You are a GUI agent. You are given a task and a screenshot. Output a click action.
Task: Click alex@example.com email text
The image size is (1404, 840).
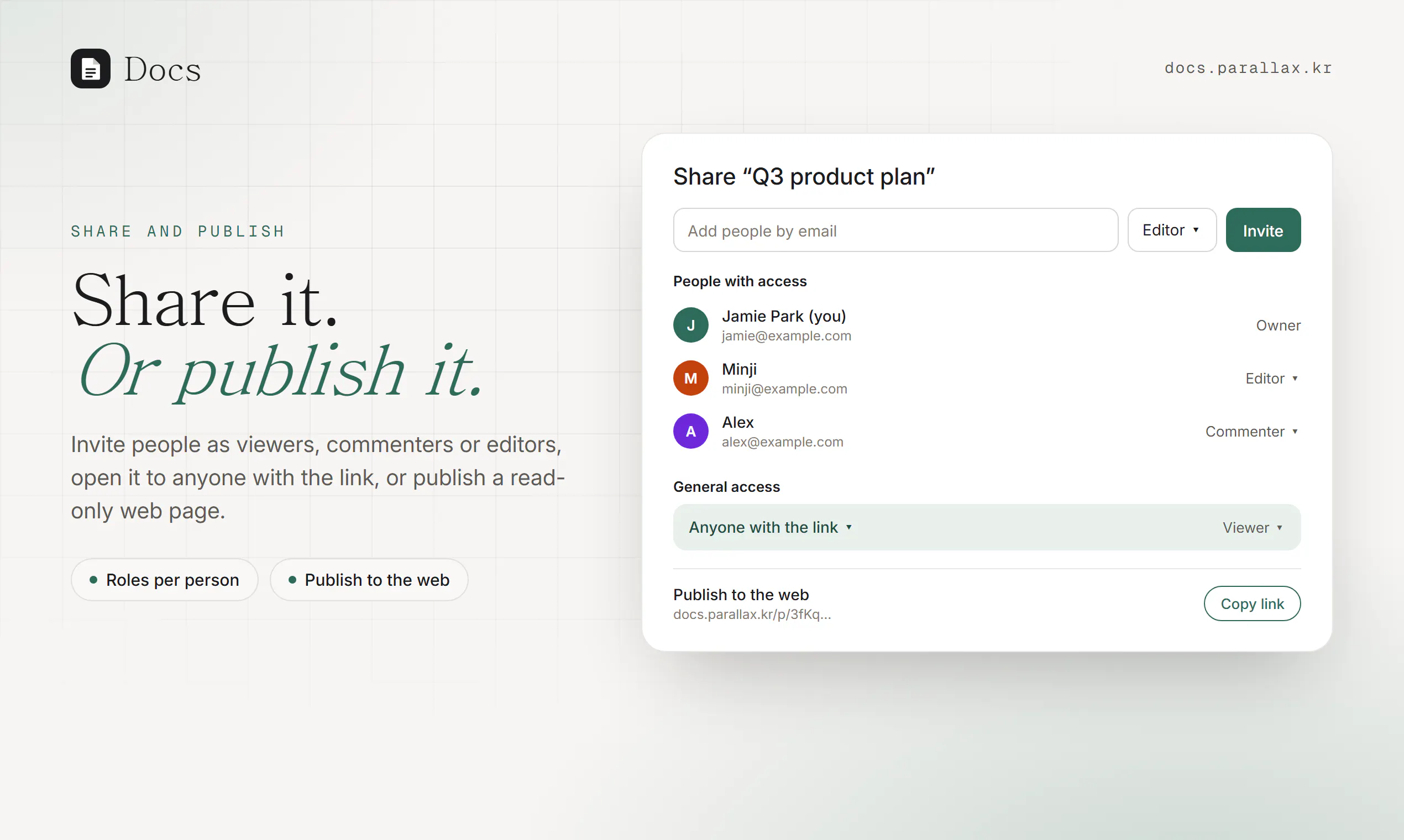pos(782,442)
